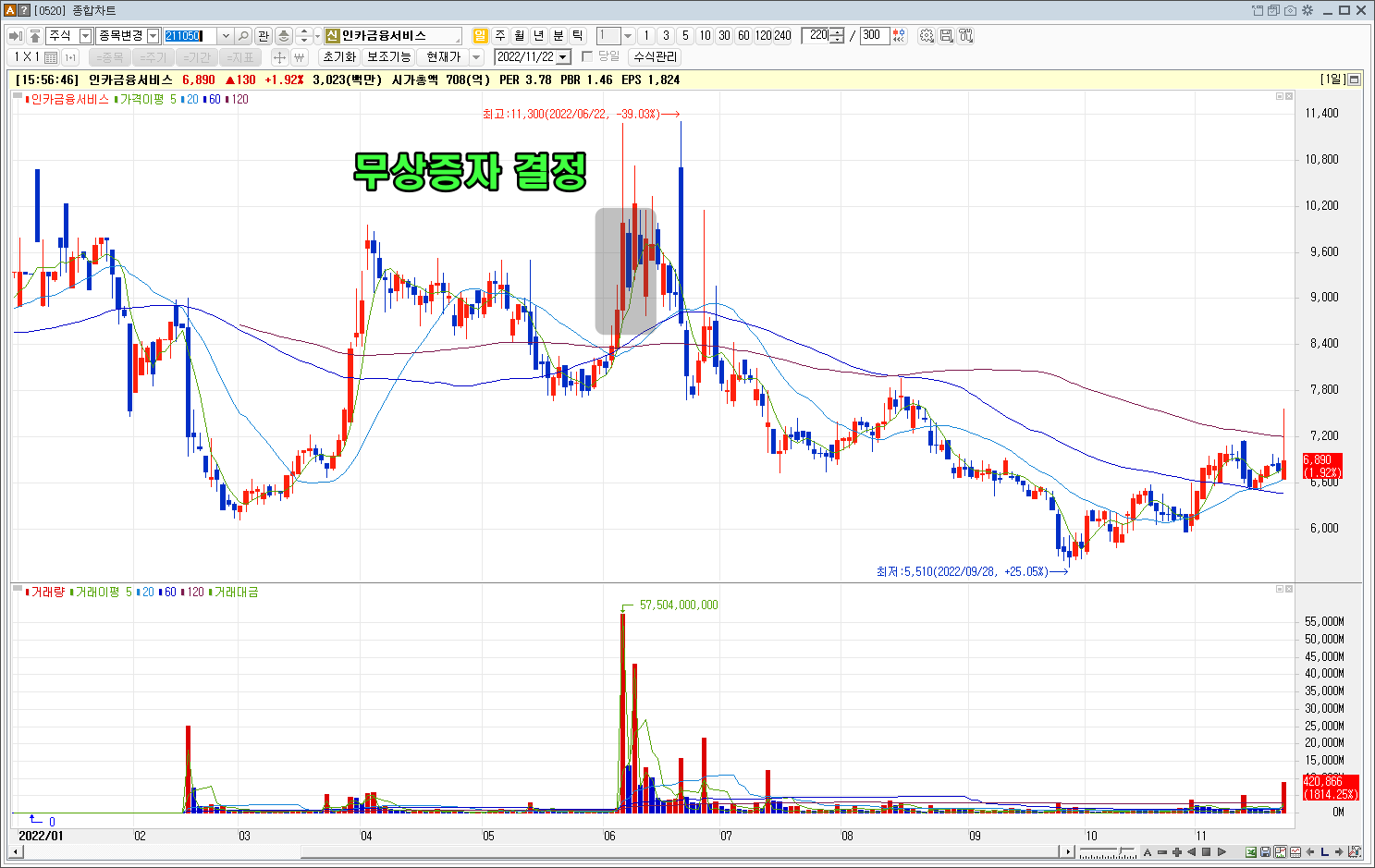Save the chart layout using the top toolbar disk icon
This screenshot has width=1375, height=868.
pyautogui.click(x=946, y=35)
